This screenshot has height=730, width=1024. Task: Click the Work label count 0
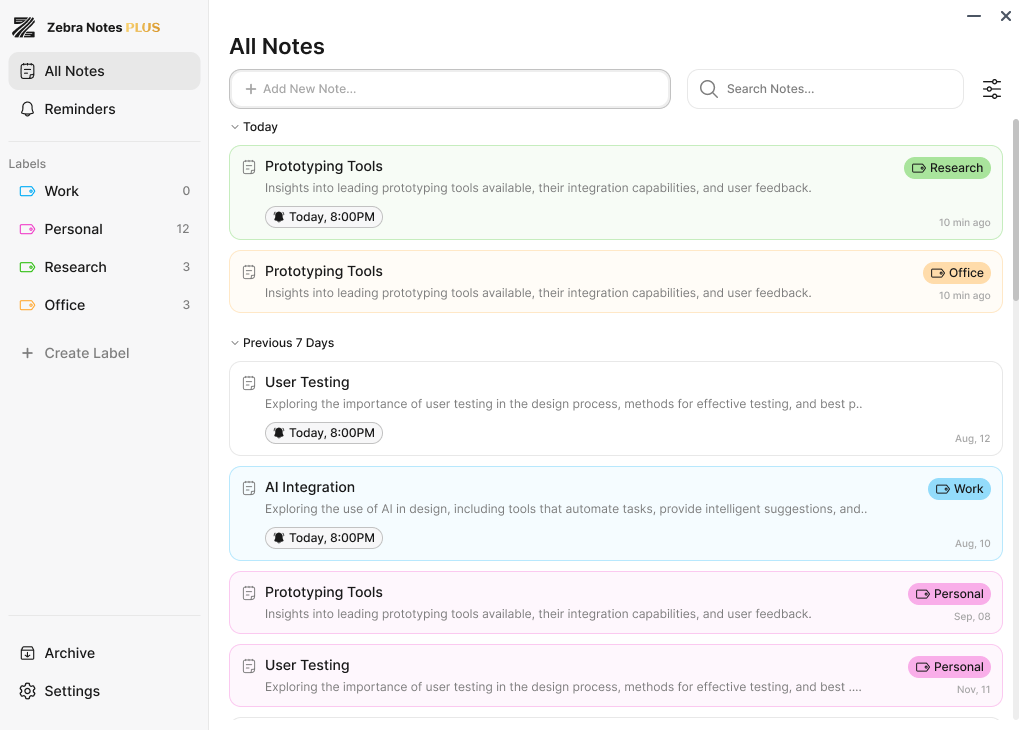186,191
